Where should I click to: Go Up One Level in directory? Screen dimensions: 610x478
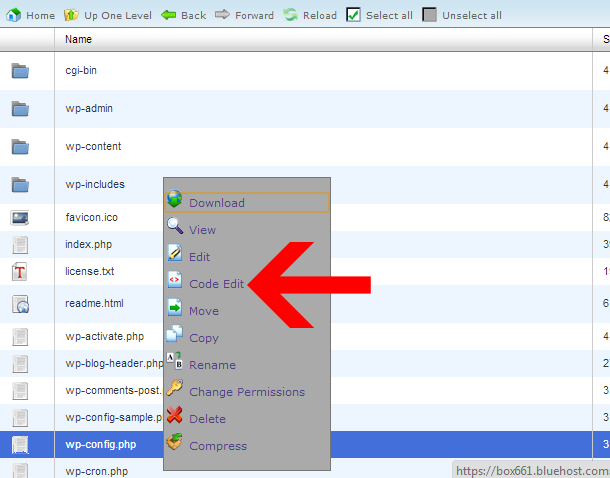[x=71, y=15]
